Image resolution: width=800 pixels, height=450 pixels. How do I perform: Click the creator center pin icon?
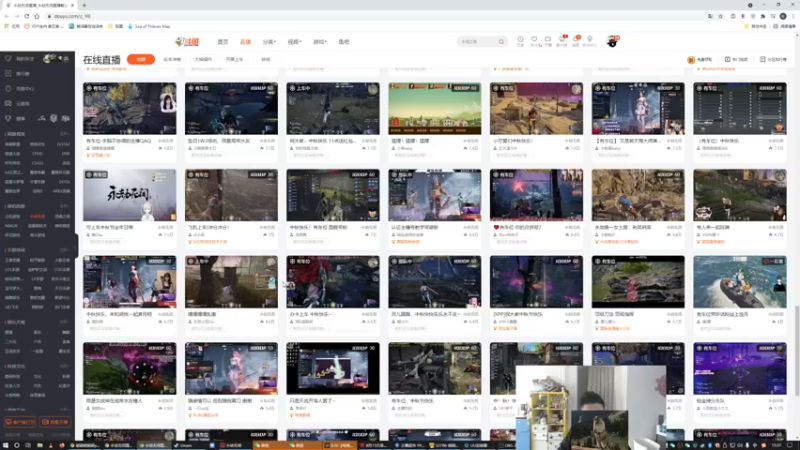tap(590, 41)
